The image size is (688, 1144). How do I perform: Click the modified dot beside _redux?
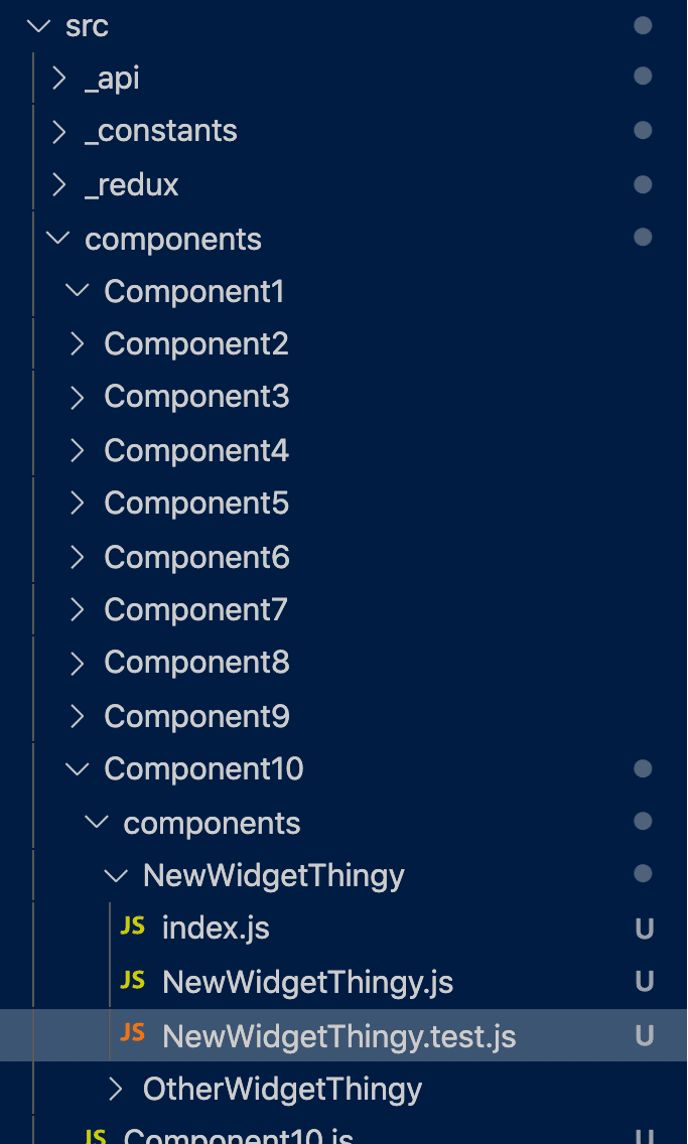pyautogui.click(x=643, y=185)
